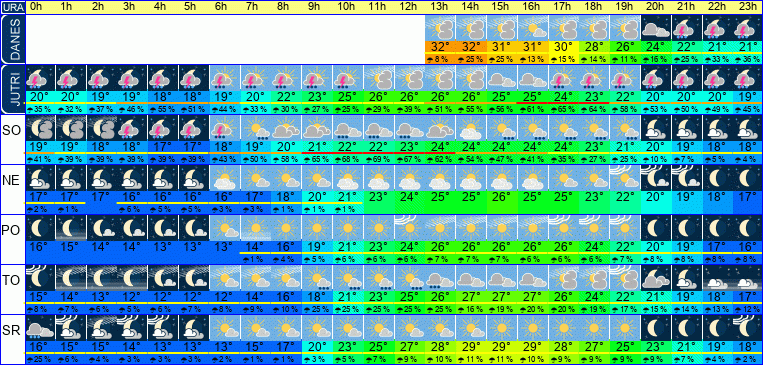Open the SR 10h sunny icon
This screenshot has width=763, height=365.
(x=348, y=328)
